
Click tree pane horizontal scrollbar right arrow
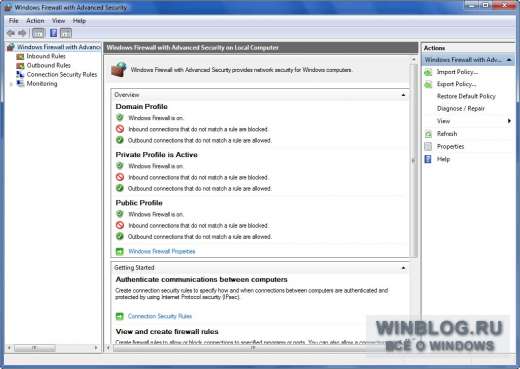tap(96, 348)
